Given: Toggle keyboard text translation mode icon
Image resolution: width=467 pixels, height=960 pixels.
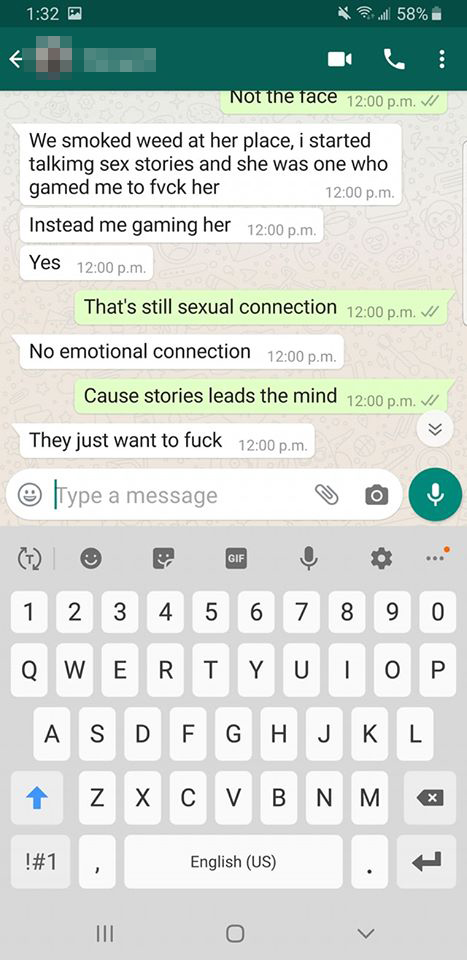Looking at the screenshot, I should pos(29,558).
